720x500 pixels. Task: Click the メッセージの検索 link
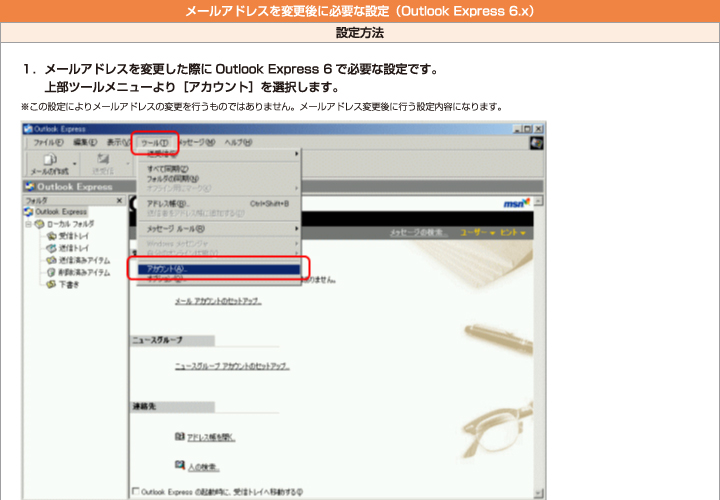tap(419, 233)
